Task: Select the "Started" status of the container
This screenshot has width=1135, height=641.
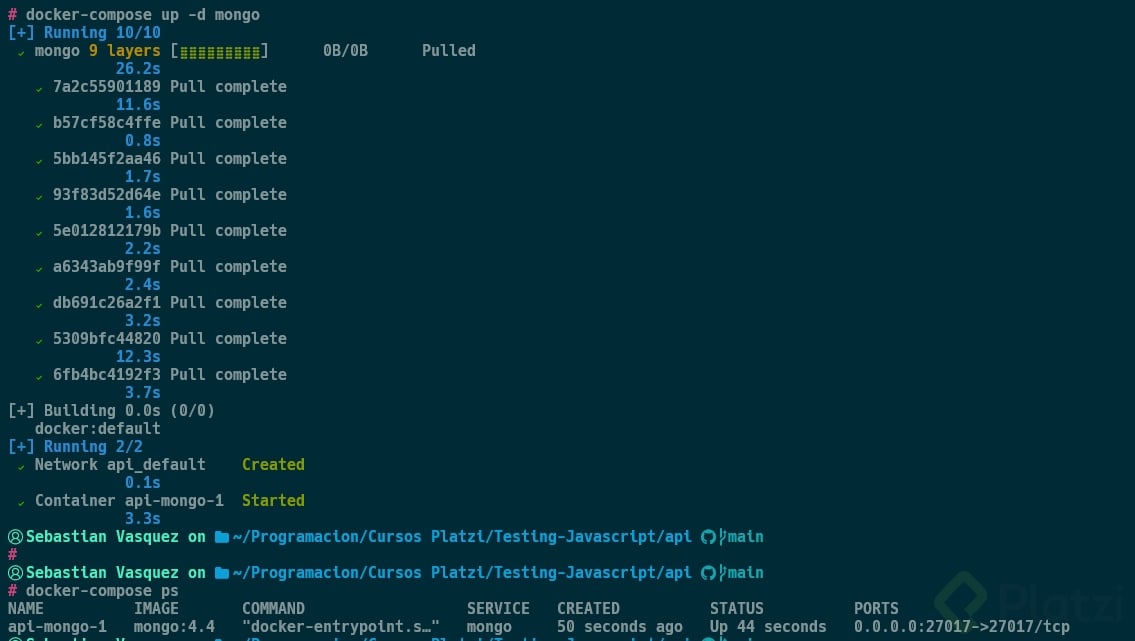Action: coord(273,501)
